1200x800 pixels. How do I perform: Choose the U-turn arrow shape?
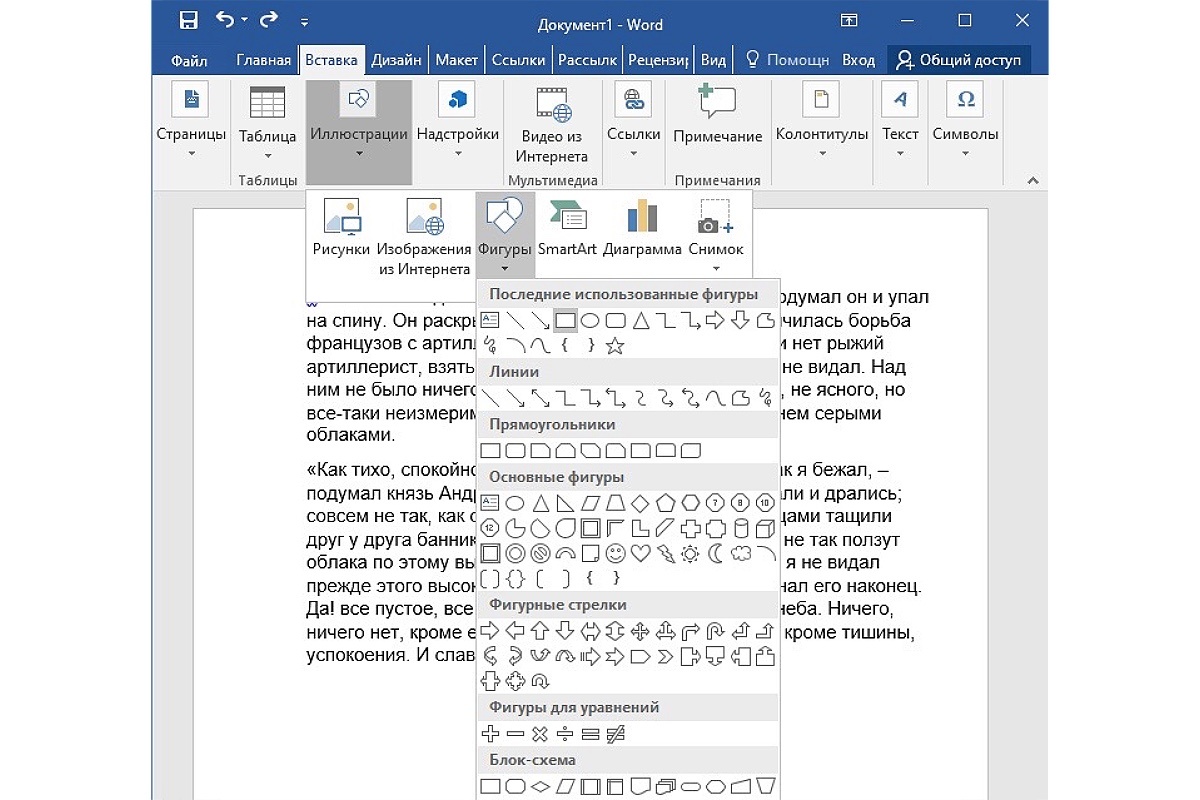coord(715,631)
